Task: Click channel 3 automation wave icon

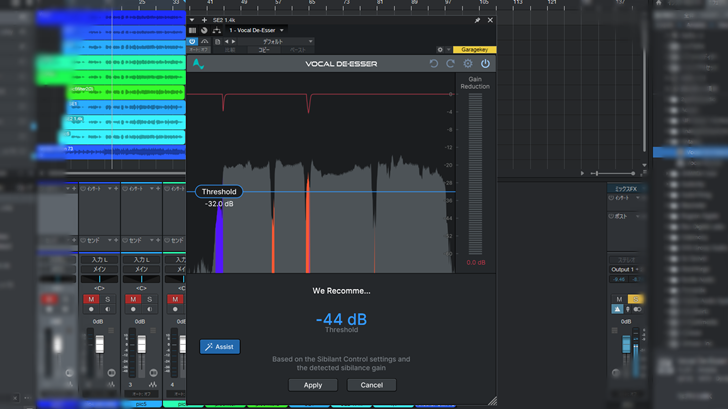Action: tap(153, 384)
